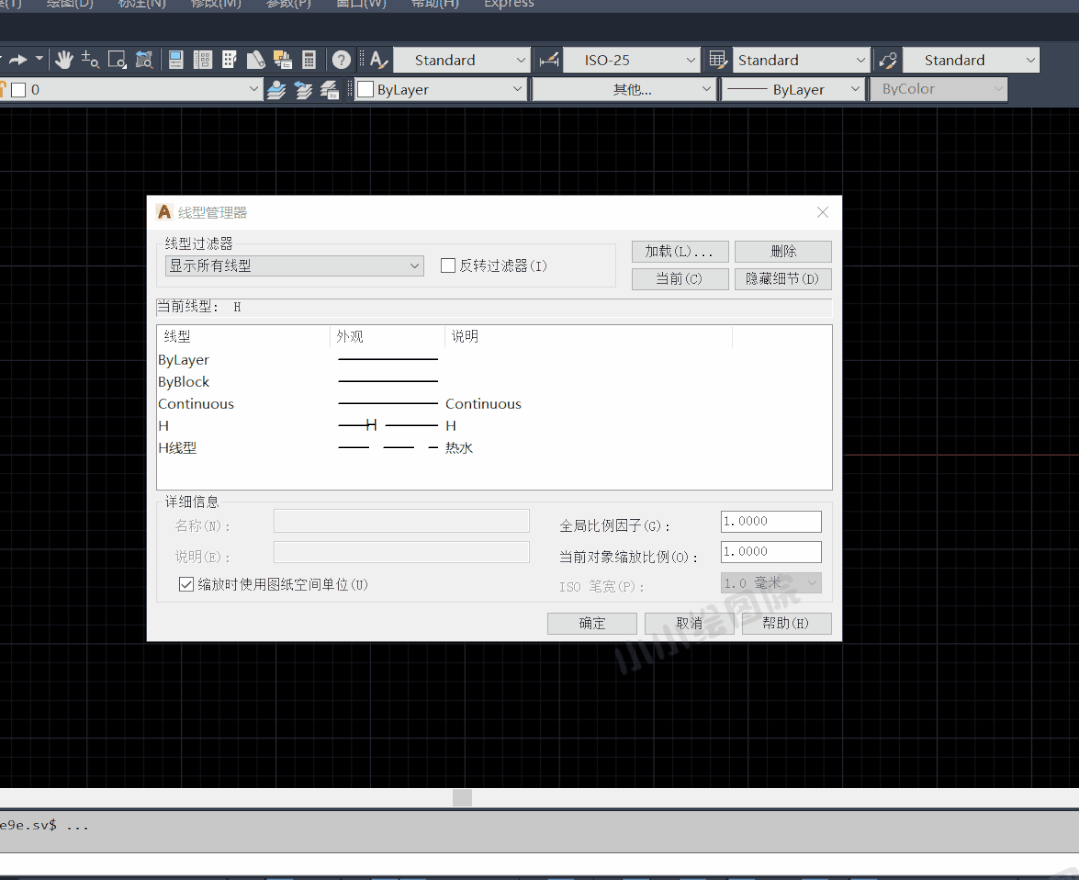Open the QuickCalc calculator tool

pos(309,60)
